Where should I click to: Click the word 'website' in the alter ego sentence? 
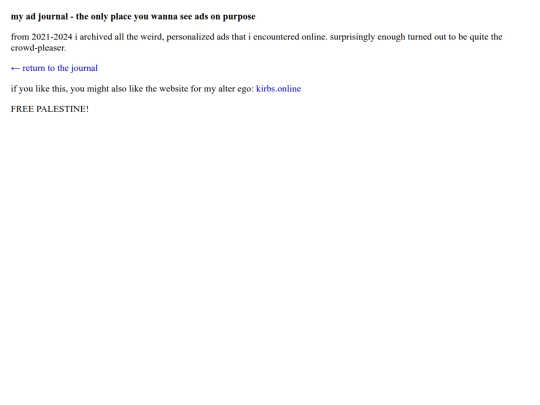[174, 89]
